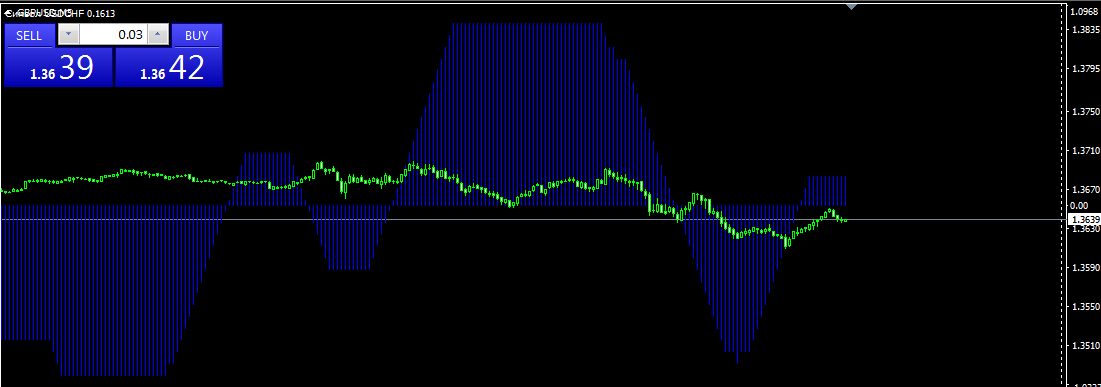Viewport: 1101px width, 387px height.
Task: Collapse the one-click trading panel arrow
Action: coord(7,13)
